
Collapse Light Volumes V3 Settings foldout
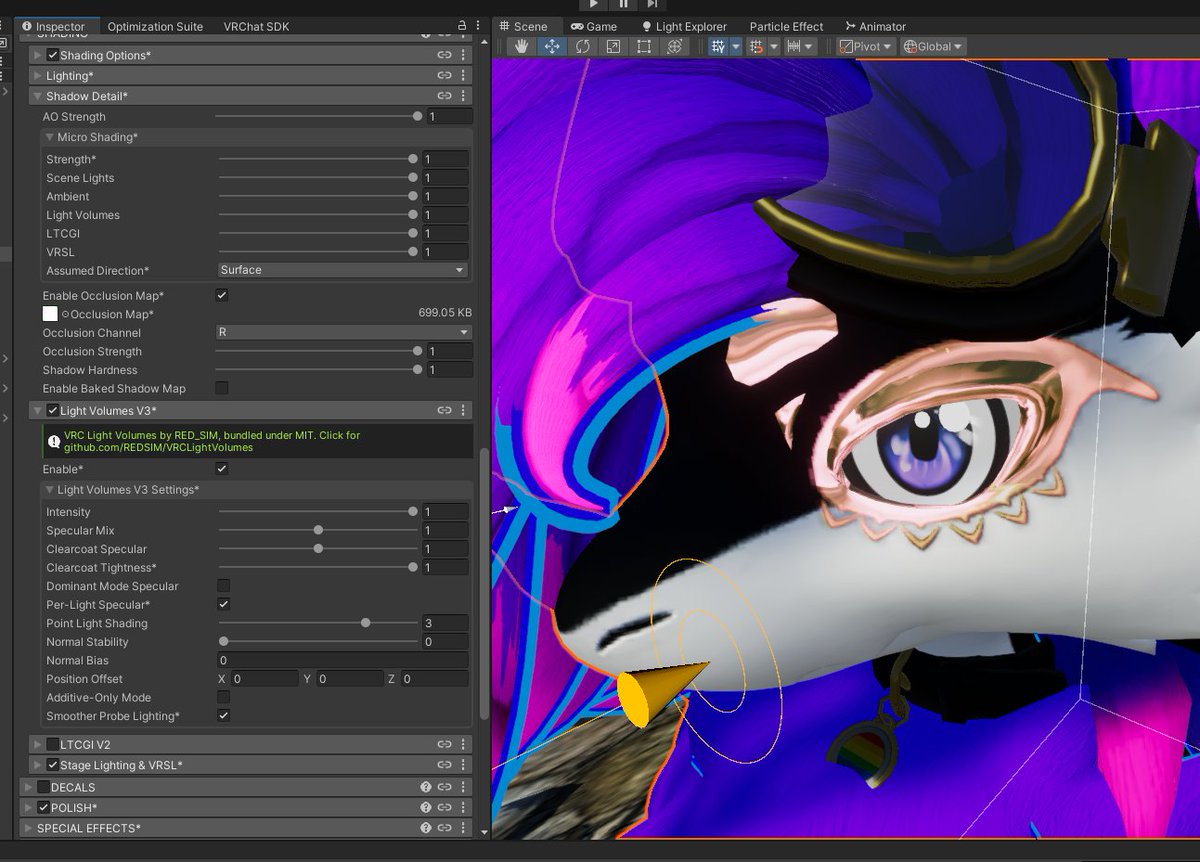50,490
